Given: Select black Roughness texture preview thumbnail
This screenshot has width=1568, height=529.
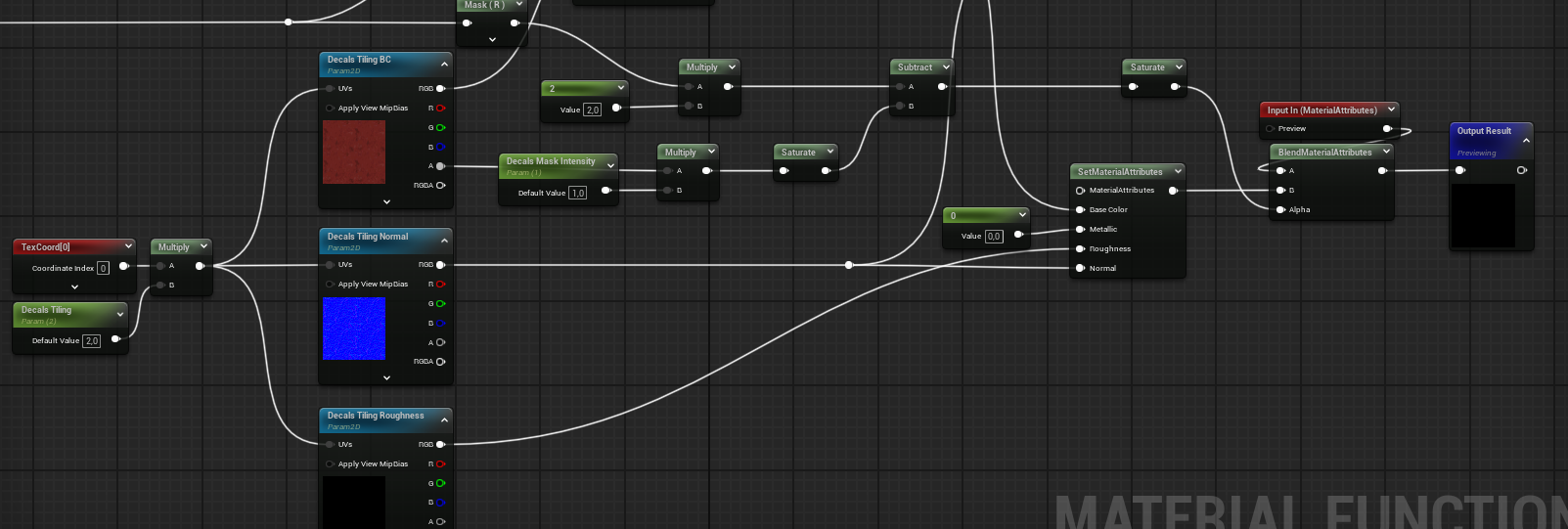Looking at the screenshot, I should click(354, 503).
